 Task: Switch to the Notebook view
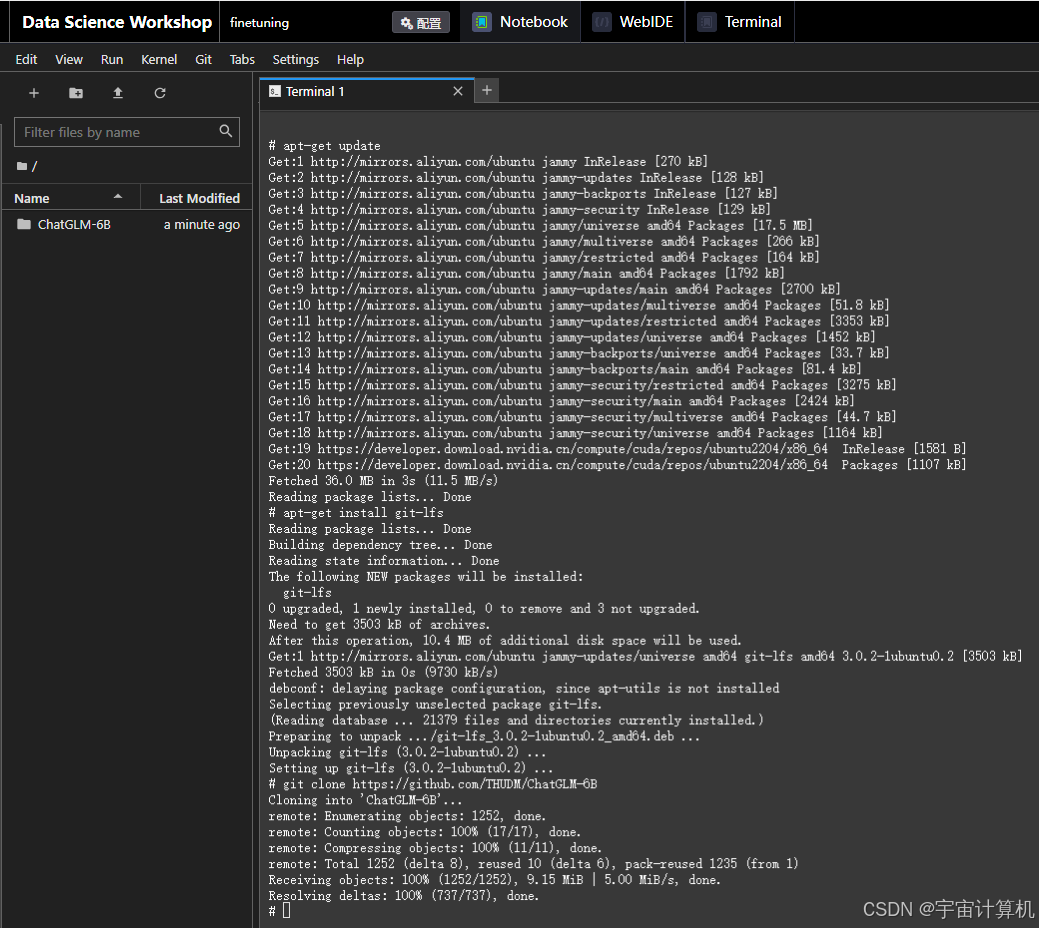520,22
